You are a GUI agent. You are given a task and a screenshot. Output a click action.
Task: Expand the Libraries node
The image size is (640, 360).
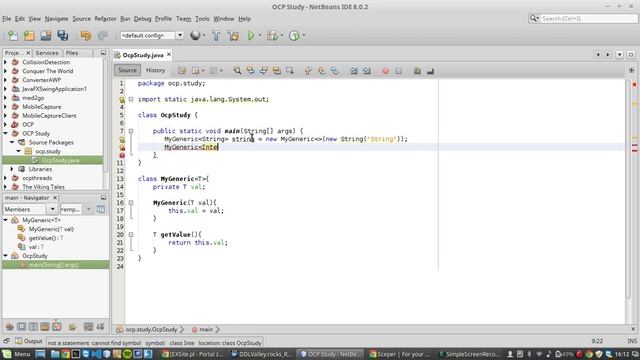click(12, 169)
